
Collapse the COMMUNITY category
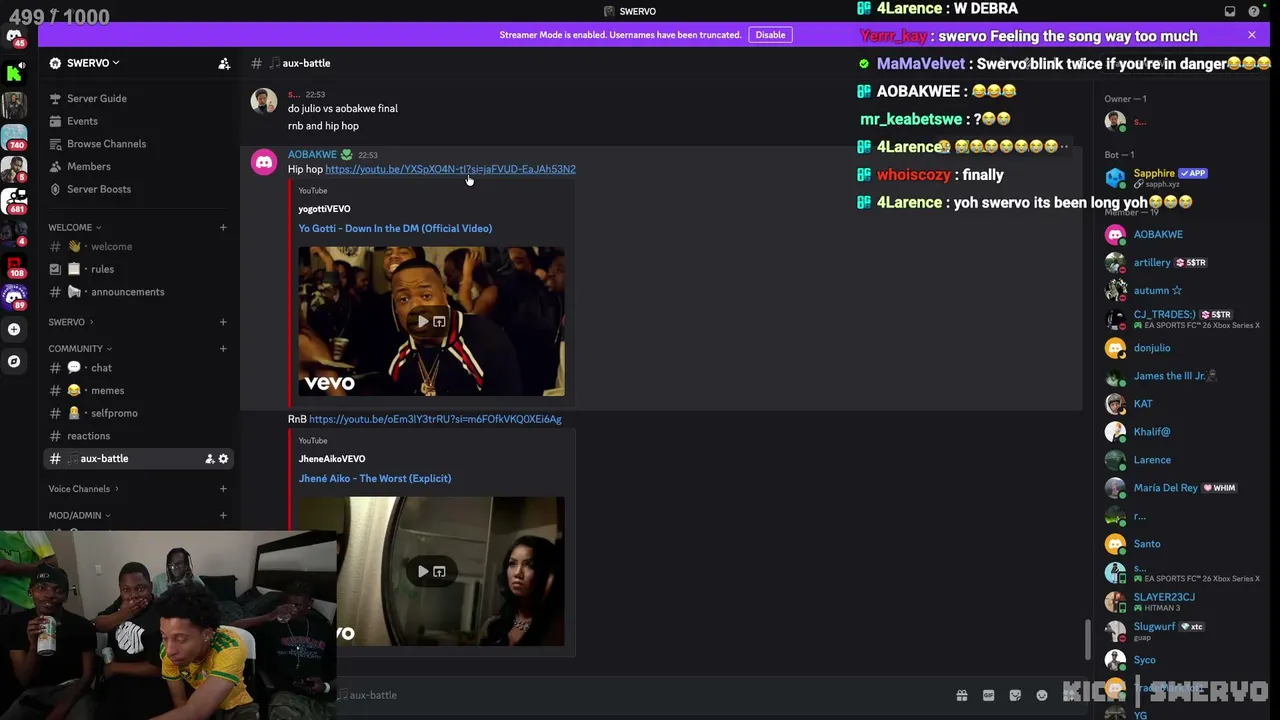click(x=81, y=348)
